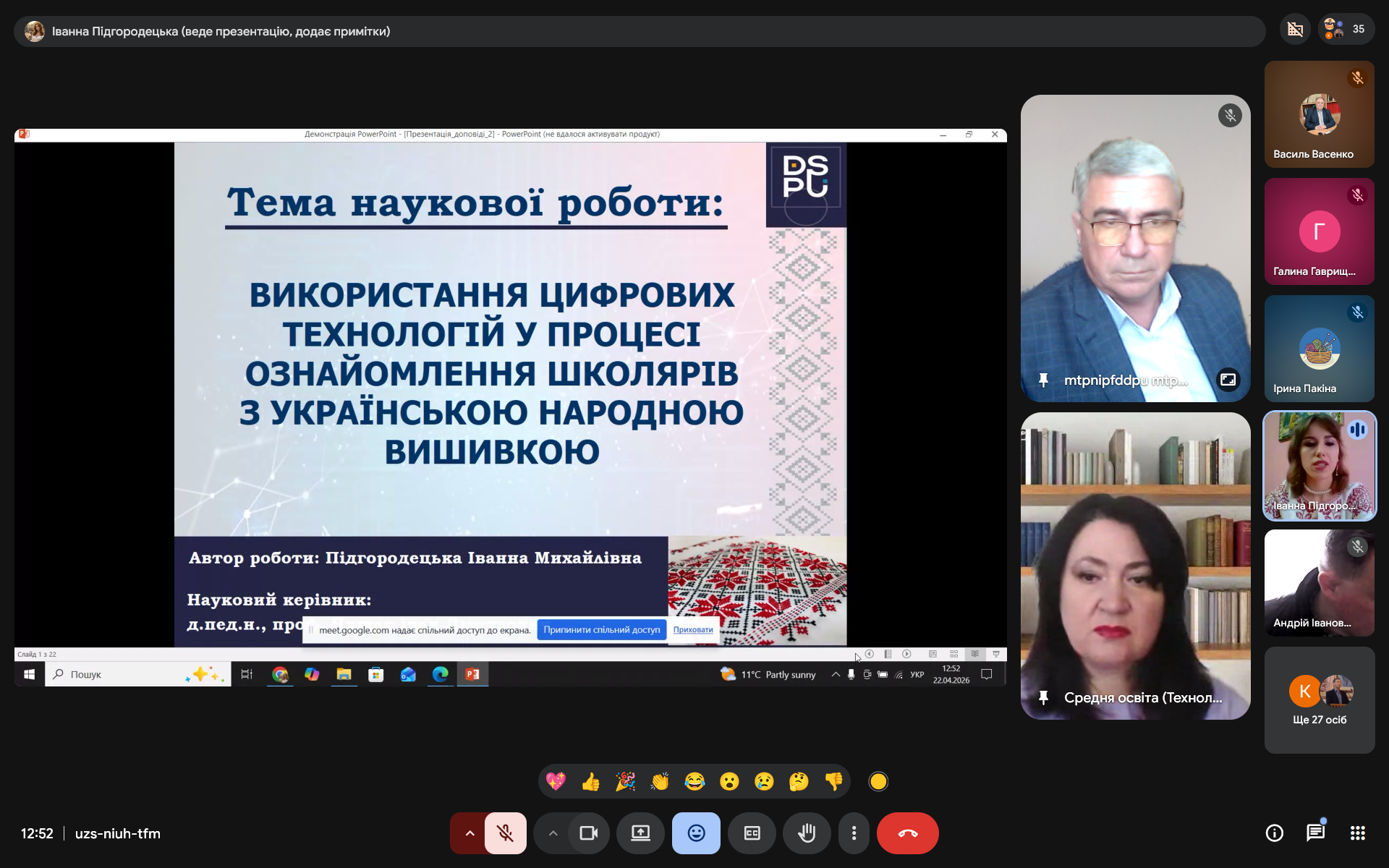Viewport: 1389px width, 868px height.
Task: Unmute the microphone
Action: click(505, 833)
